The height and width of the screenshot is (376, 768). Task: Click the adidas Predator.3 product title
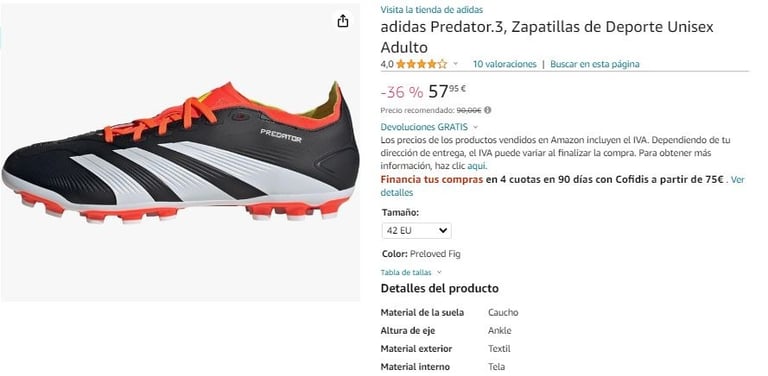pos(547,37)
